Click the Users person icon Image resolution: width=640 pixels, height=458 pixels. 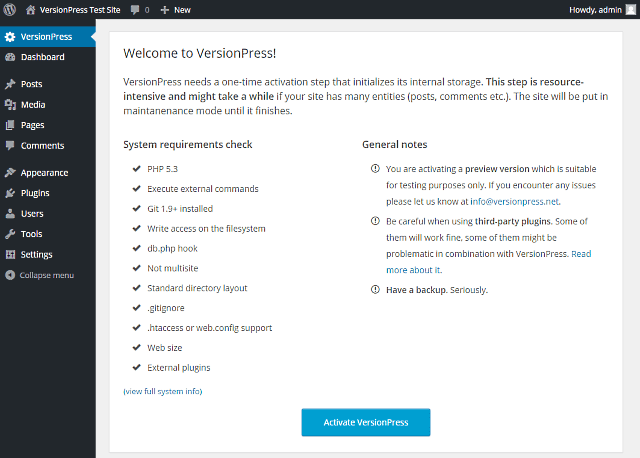pos(10,213)
